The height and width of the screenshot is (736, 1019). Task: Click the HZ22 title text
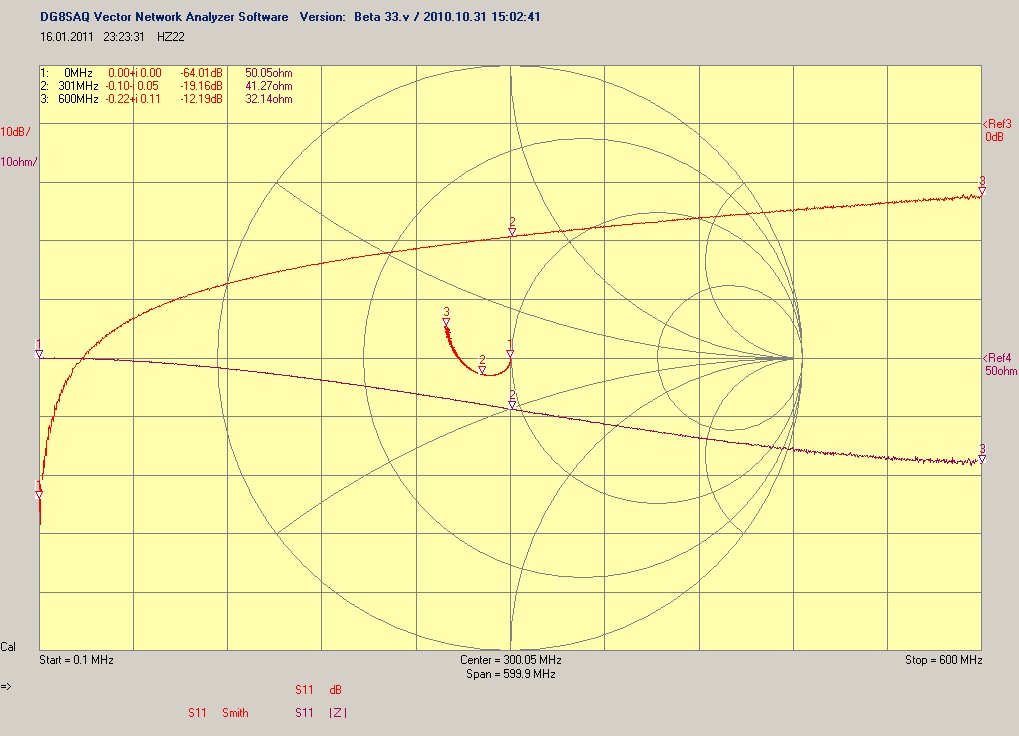(x=171, y=37)
